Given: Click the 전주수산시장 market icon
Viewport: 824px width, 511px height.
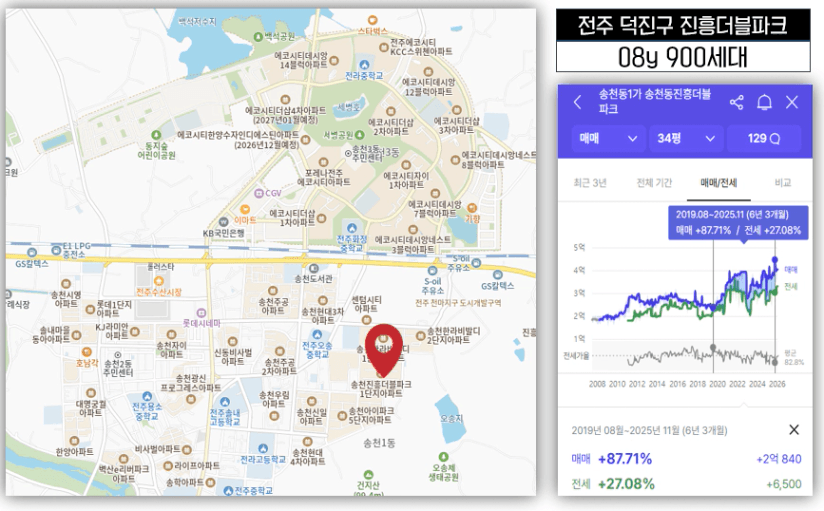Looking at the screenshot, I should coord(159,281).
